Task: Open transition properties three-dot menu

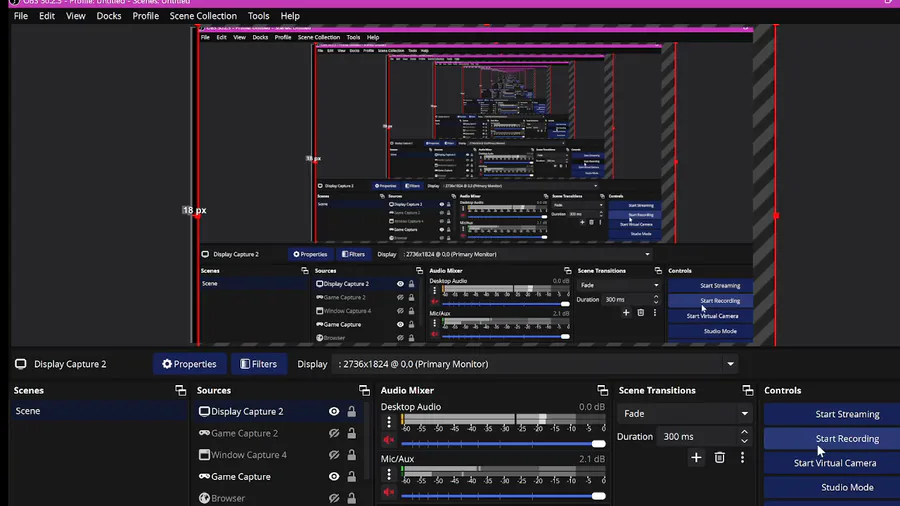Action: 742,457
